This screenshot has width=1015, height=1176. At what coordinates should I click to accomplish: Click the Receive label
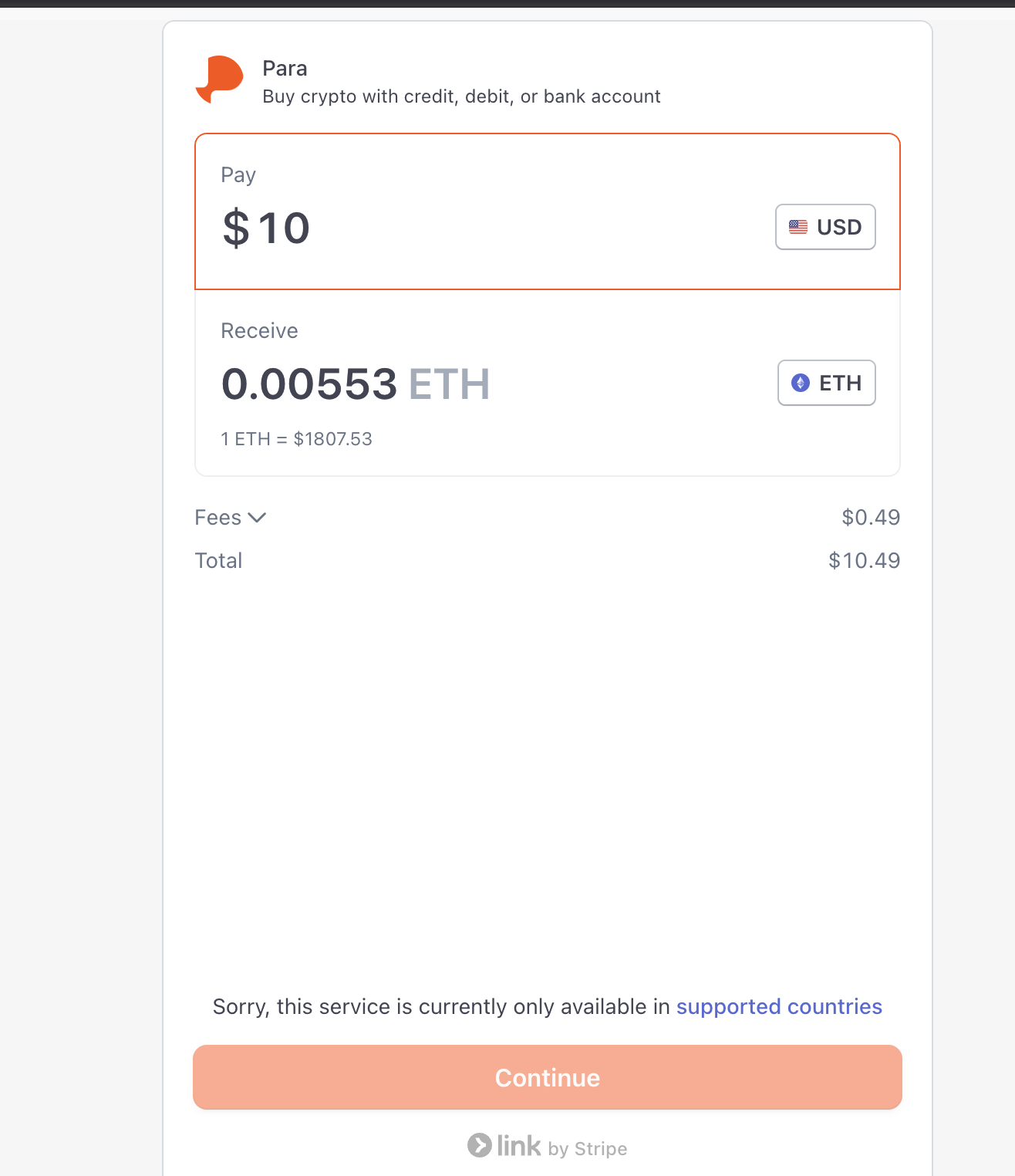pyautogui.click(x=259, y=330)
